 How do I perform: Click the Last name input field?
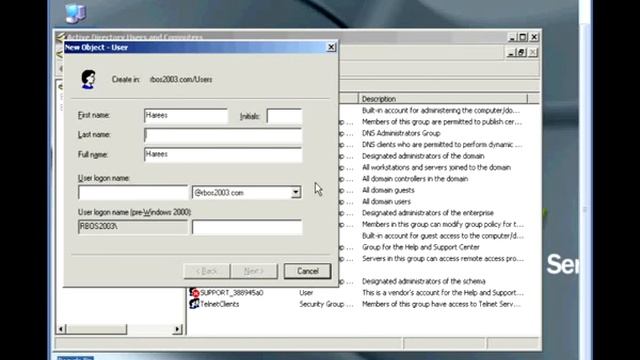point(223,135)
